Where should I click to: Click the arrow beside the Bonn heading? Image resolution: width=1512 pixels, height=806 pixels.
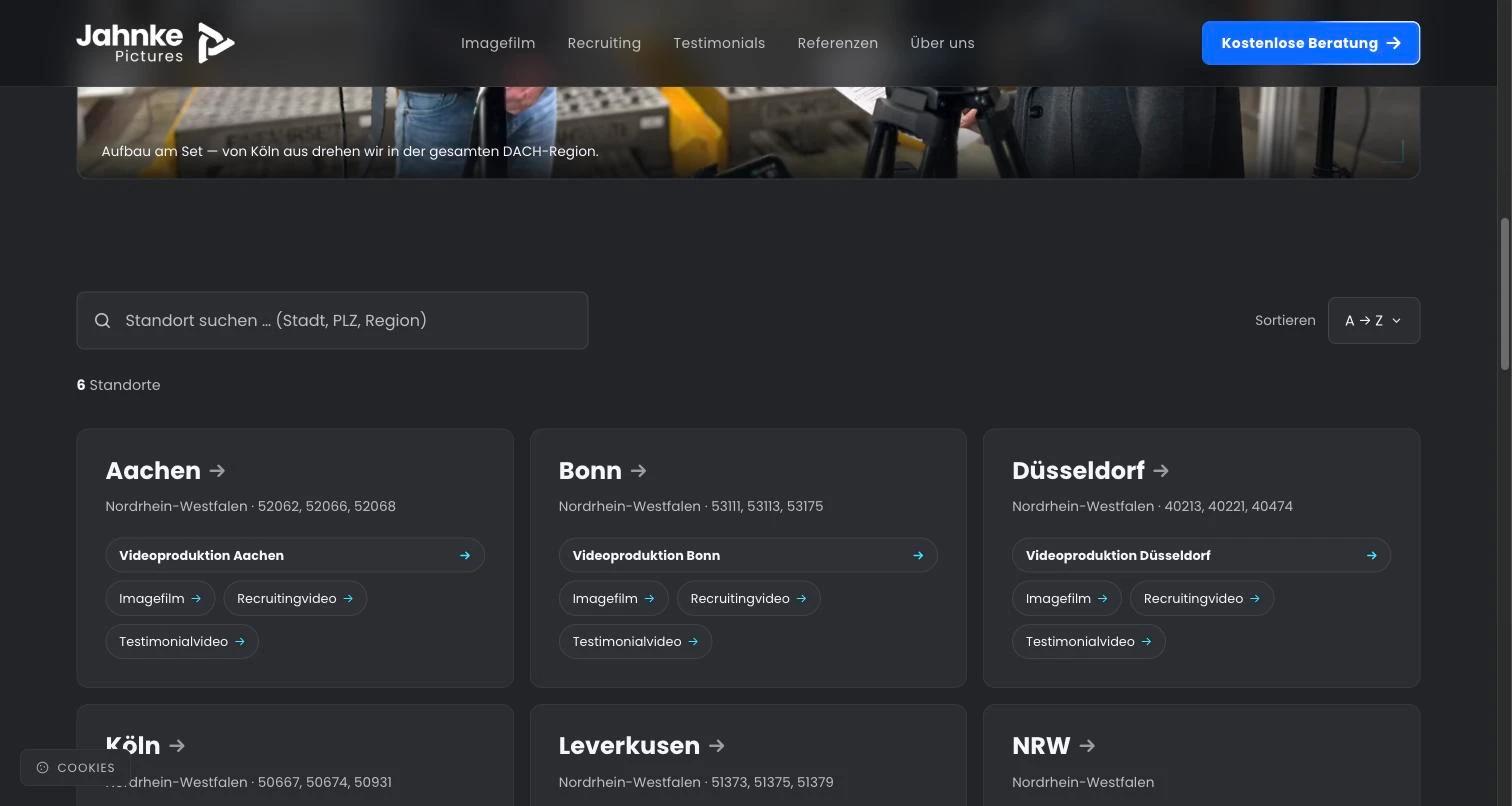[639, 470]
